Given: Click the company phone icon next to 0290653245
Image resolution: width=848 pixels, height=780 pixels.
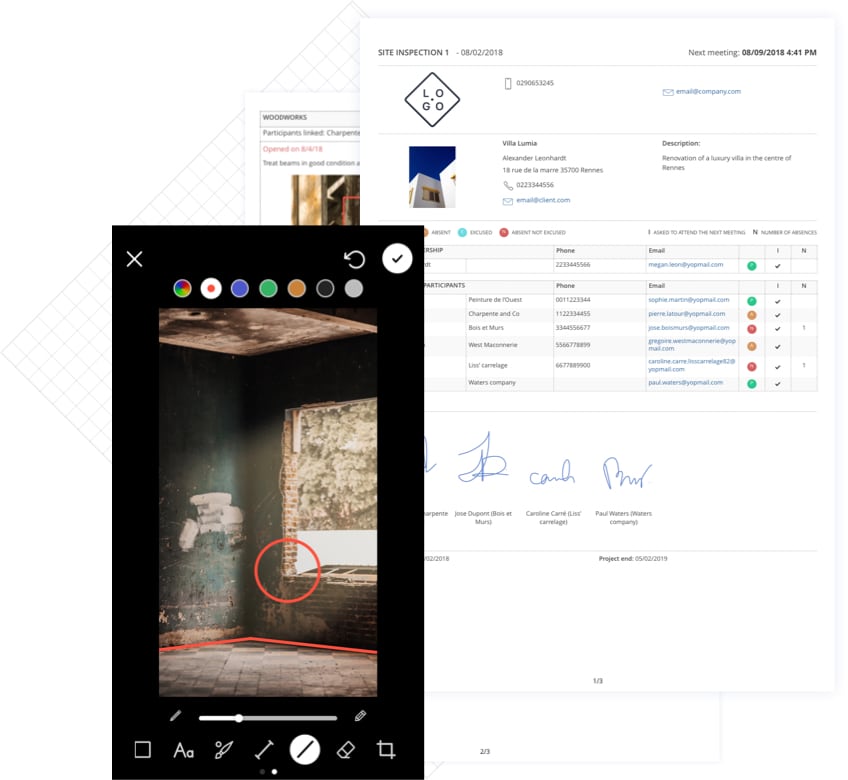Looking at the screenshot, I should [x=508, y=83].
